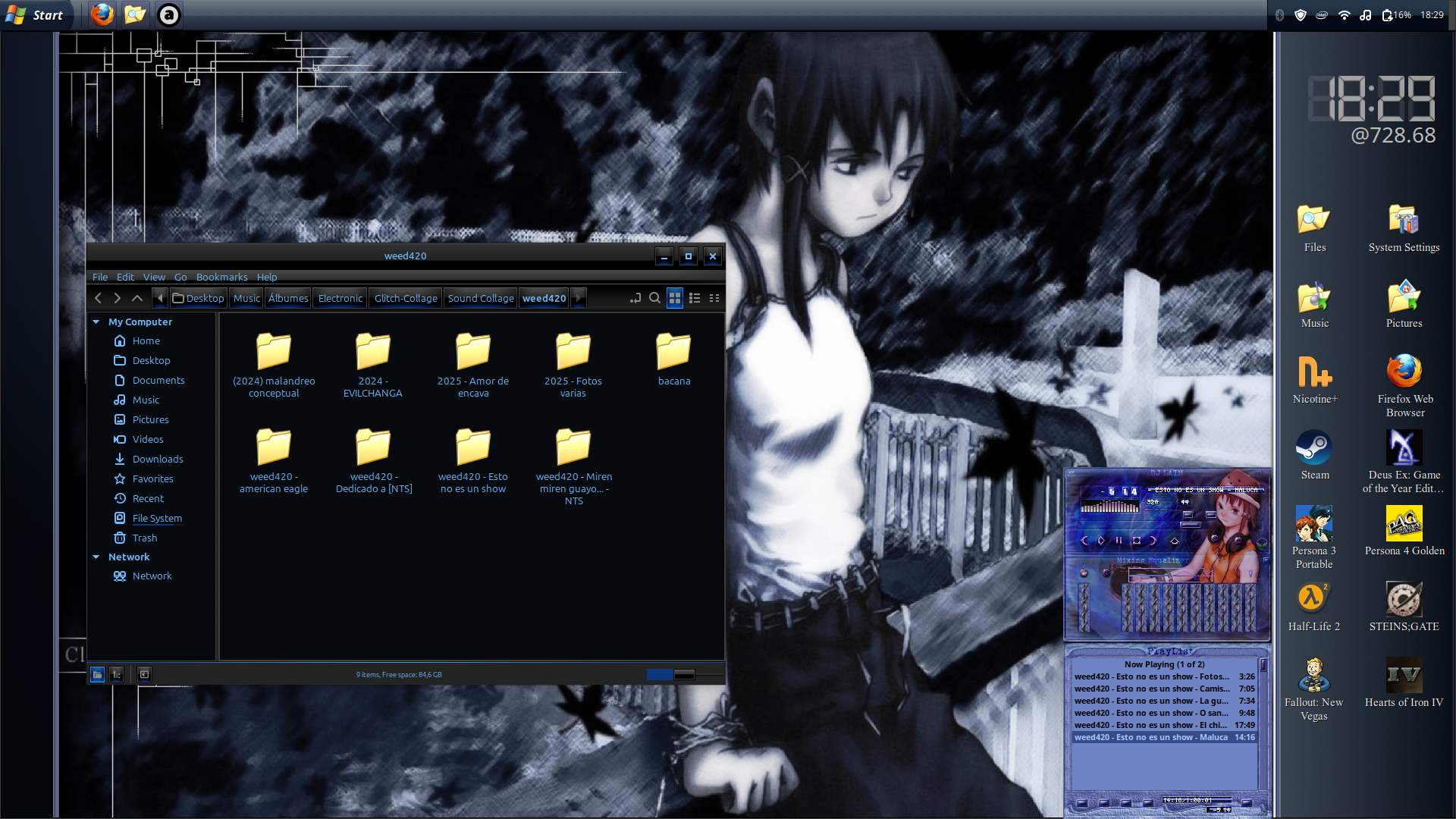Image resolution: width=1456 pixels, height=819 pixels.
Task: Open Nicotine+ from the desktop
Action: [1315, 379]
